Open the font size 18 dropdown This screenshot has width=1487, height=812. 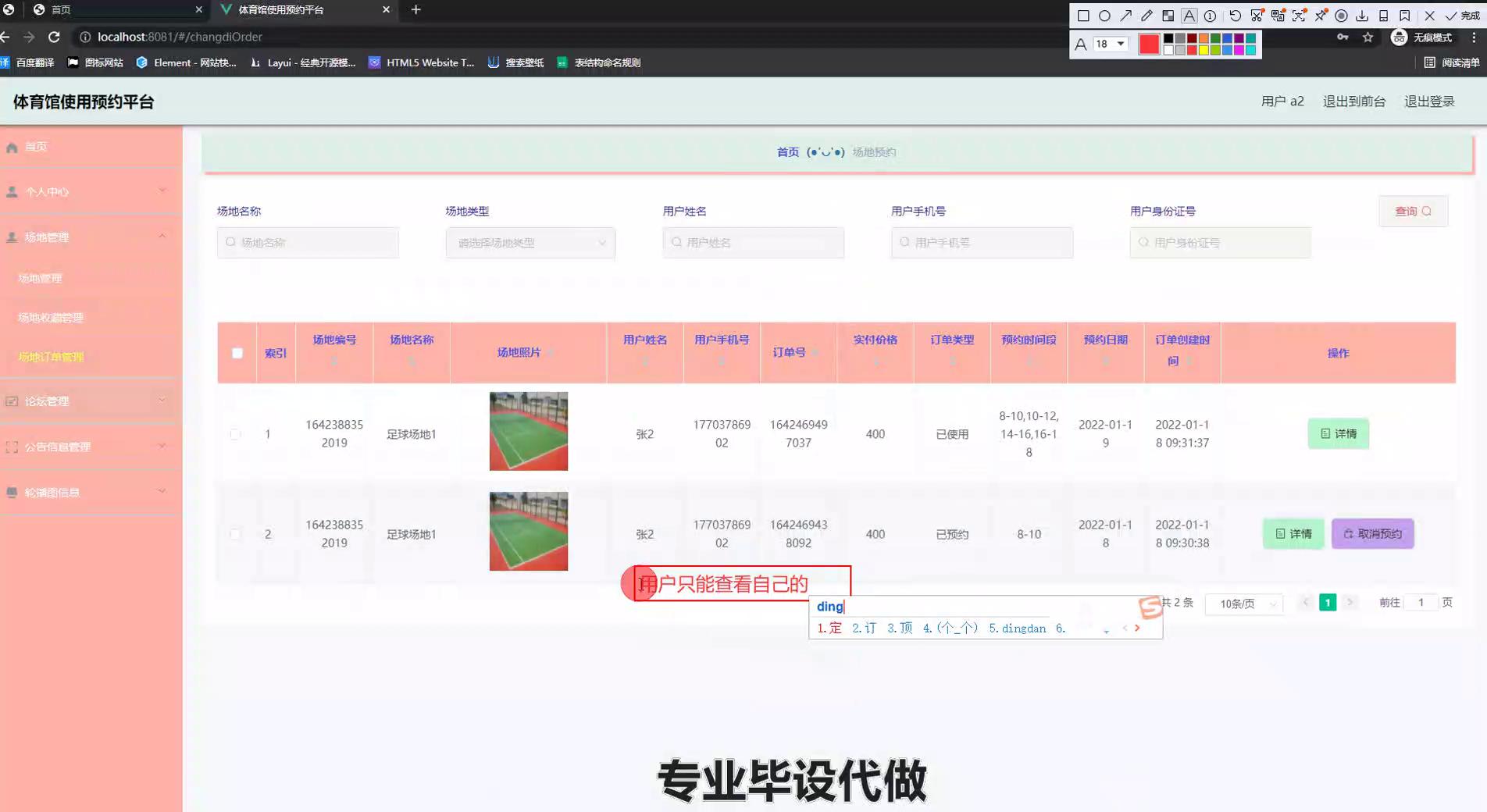(1110, 44)
